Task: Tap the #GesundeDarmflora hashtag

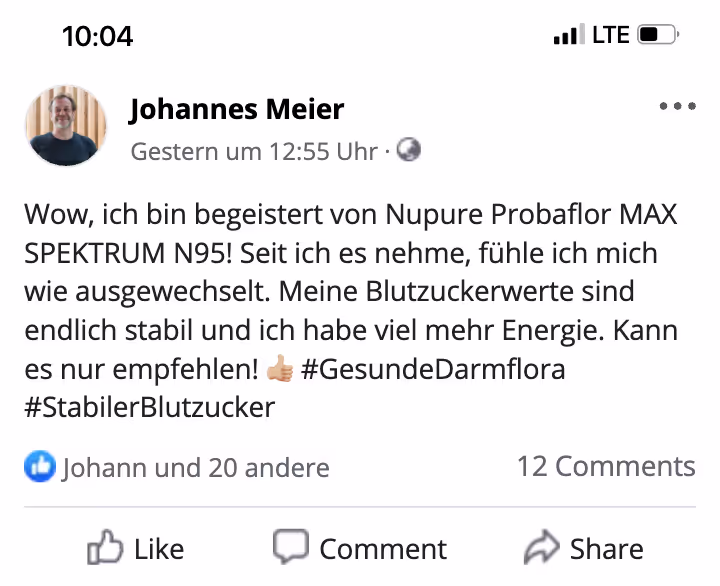Action: [433, 369]
